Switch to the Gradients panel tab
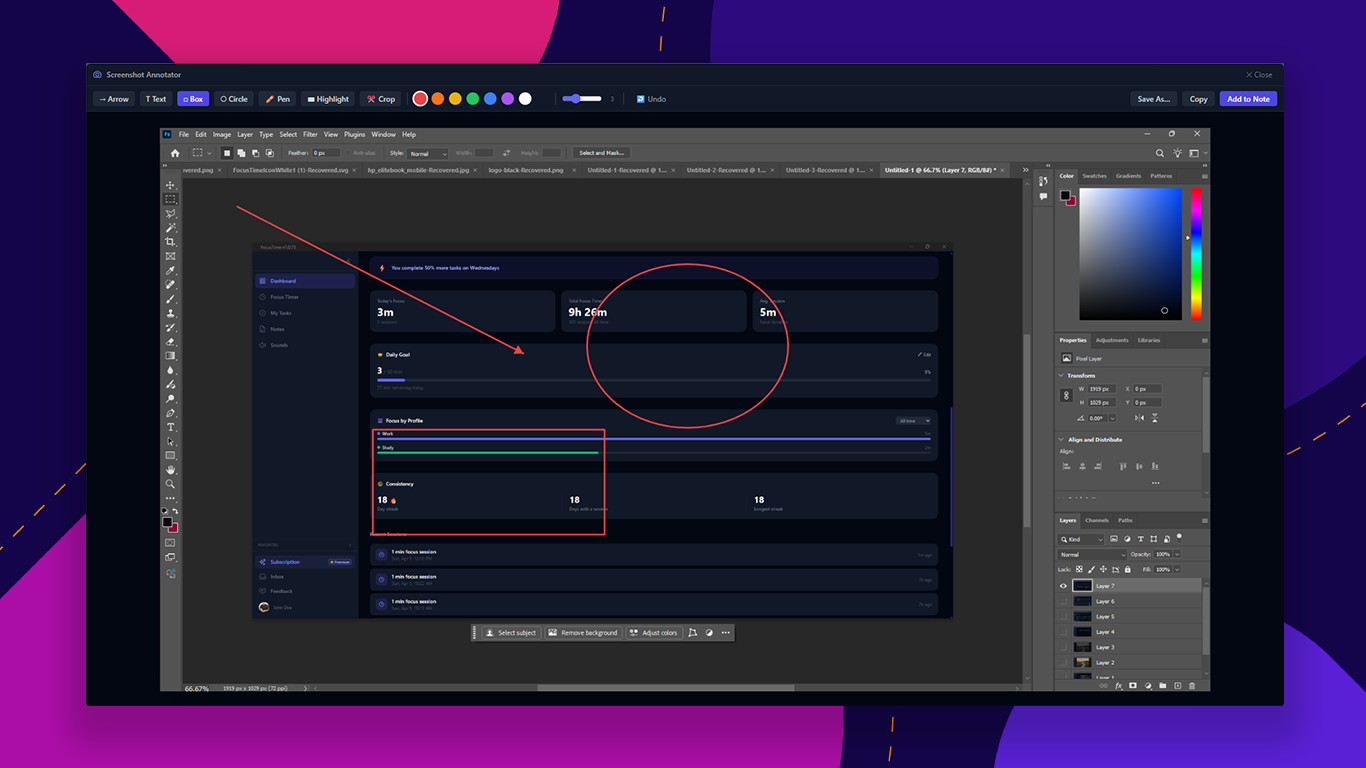Image resolution: width=1366 pixels, height=768 pixels. point(1128,176)
